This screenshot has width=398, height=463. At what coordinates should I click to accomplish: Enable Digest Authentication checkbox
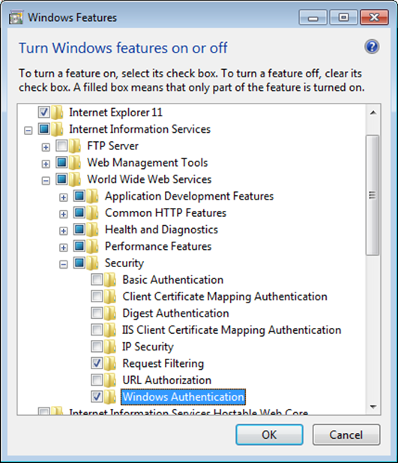click(97, 313)
